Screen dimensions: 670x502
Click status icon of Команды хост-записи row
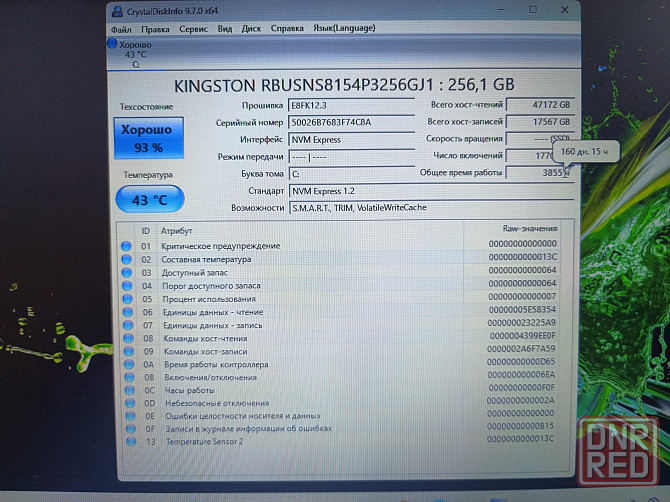tap(129, 352)
